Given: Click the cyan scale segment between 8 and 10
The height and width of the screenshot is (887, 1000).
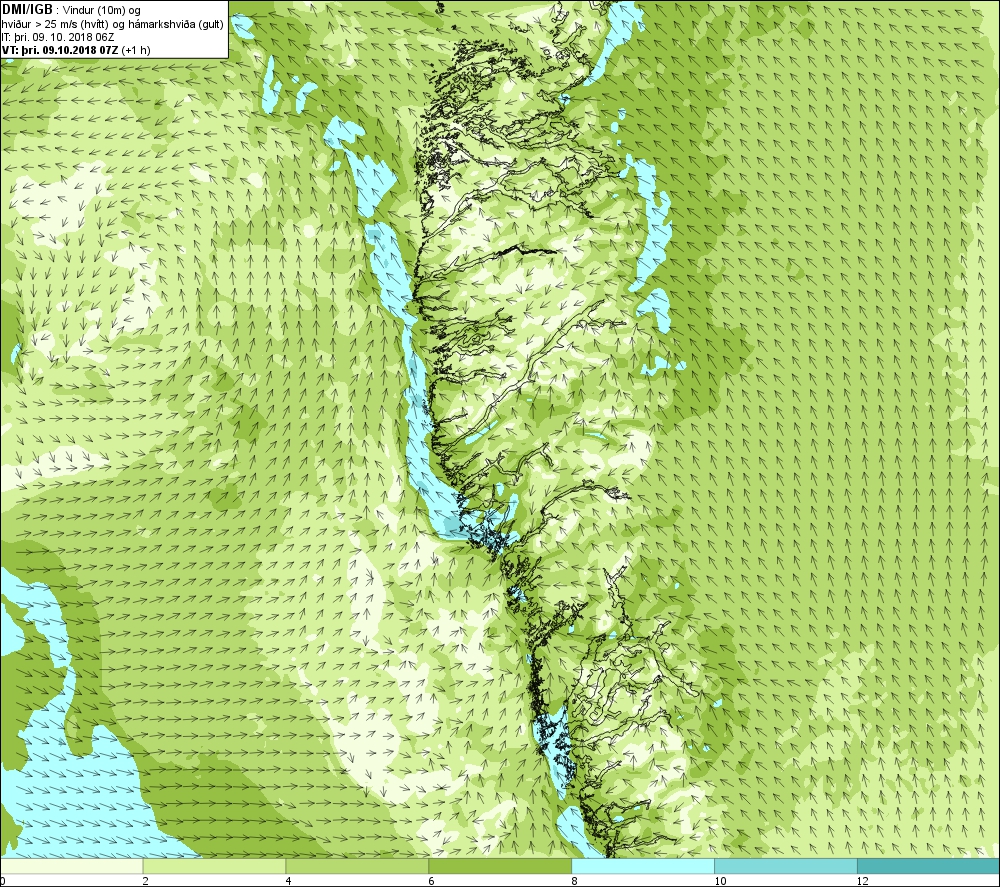Looking at the screenshot, I should click(x=643, y=866).
